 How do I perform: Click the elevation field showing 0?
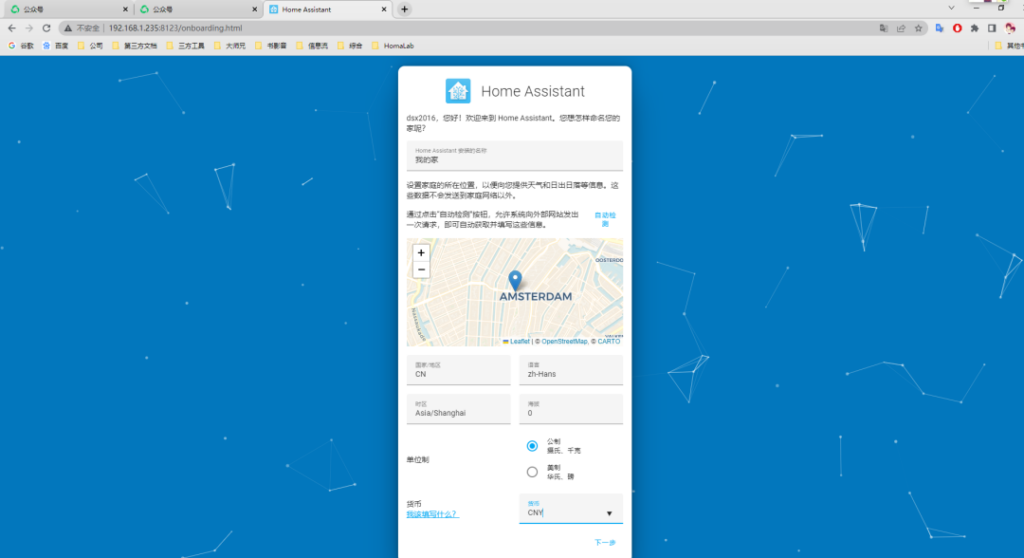pyautogui.click(x=571, y=409)
